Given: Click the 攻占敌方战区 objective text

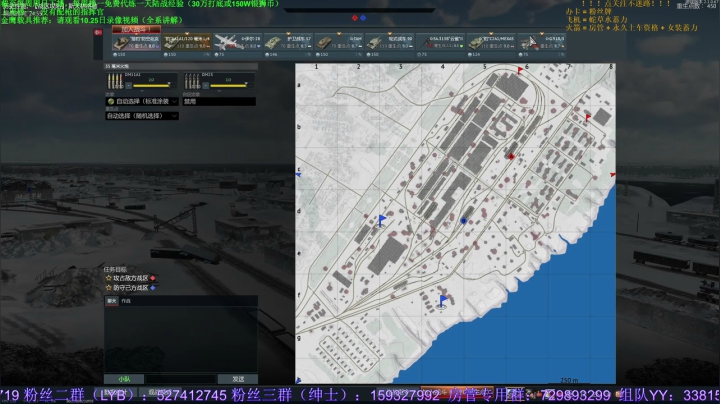Looking at the screenshot, I should point(131,278).
